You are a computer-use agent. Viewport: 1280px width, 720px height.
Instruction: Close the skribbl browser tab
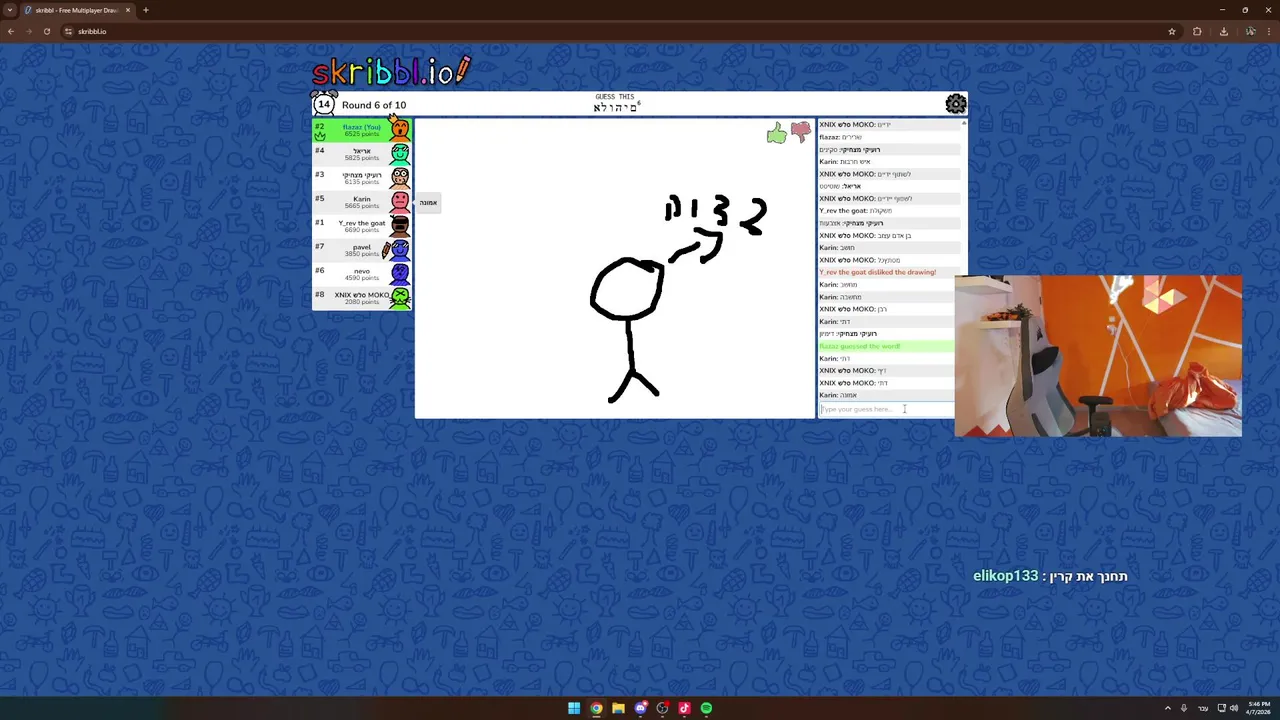point(127,10)
